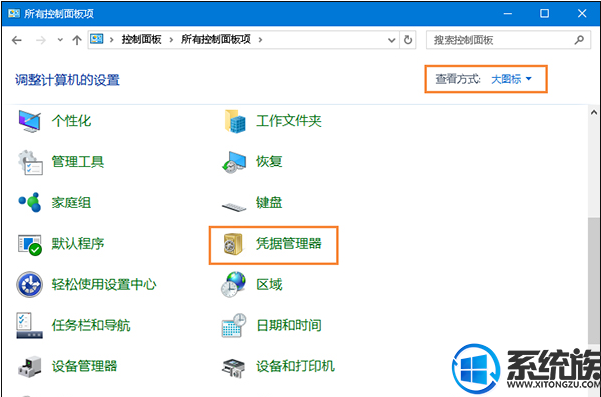601x397 pixels.
Task: Open the 恢复 link
Action: click(269, 162)
